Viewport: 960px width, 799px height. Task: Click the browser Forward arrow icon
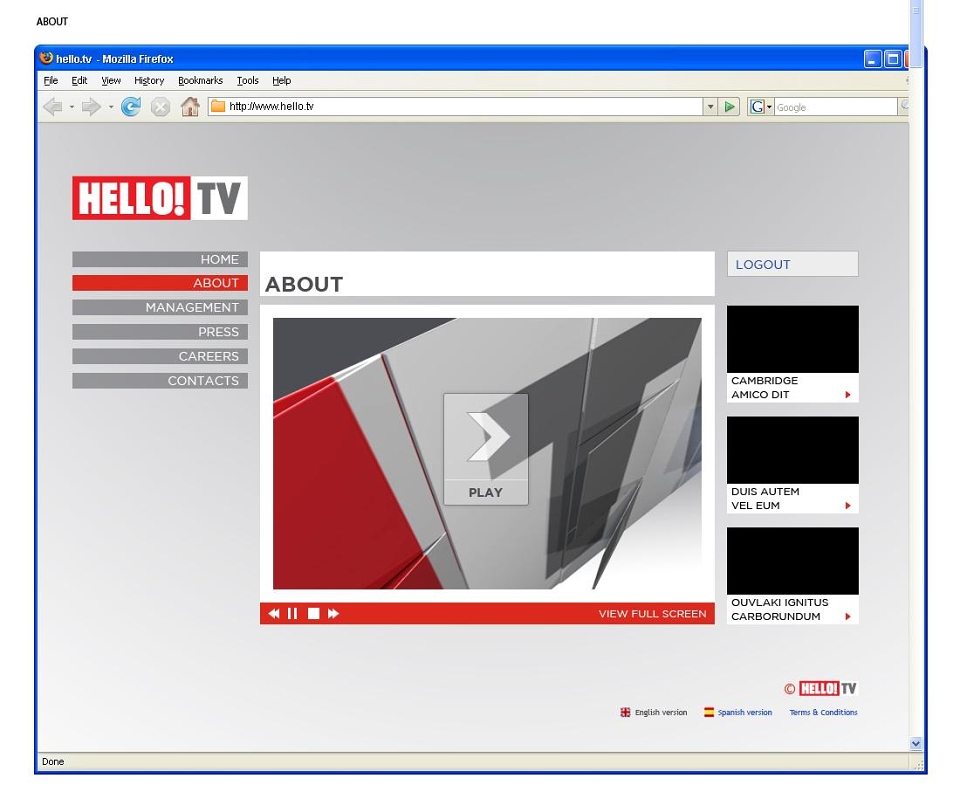pos(91,107)
